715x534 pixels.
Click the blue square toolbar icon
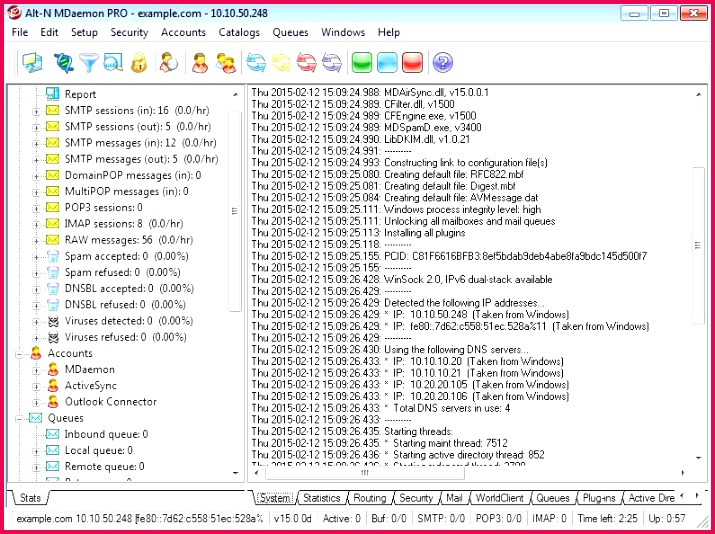click(x=387, y=62)
